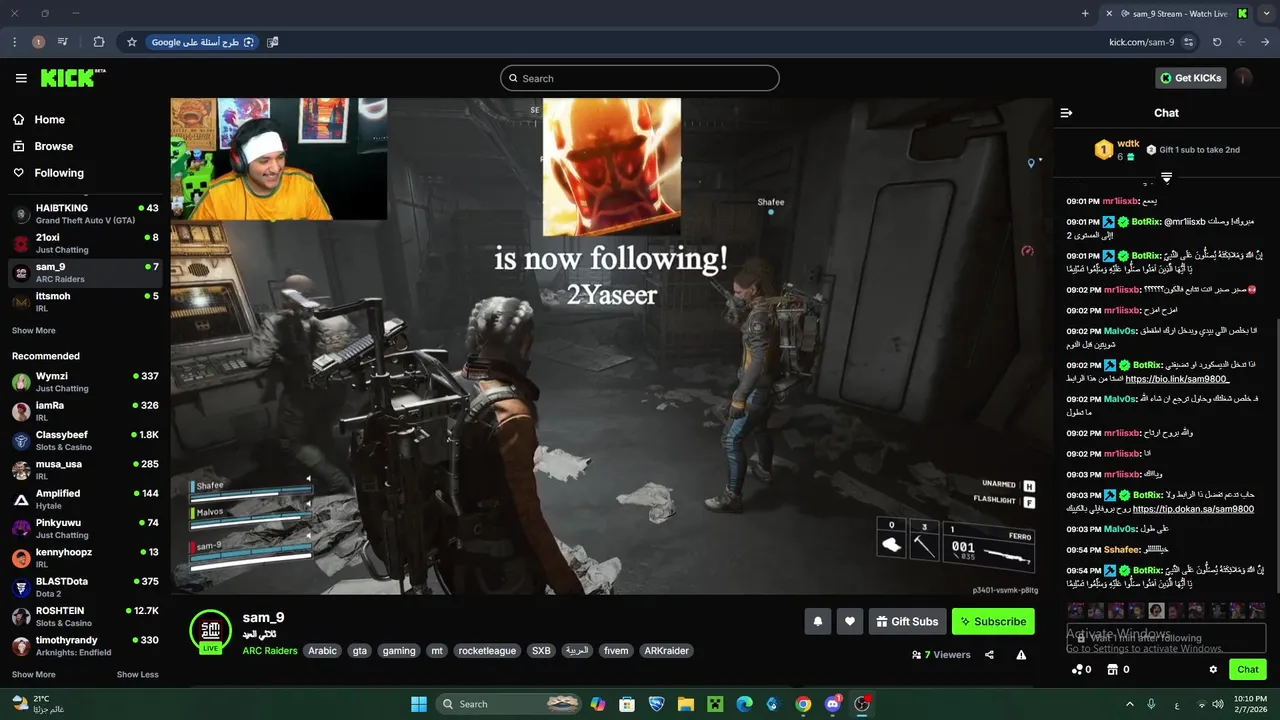1280x720 pixels.
Task: Click the taskbar volume icon
Action: click(x=1220, y=704)
